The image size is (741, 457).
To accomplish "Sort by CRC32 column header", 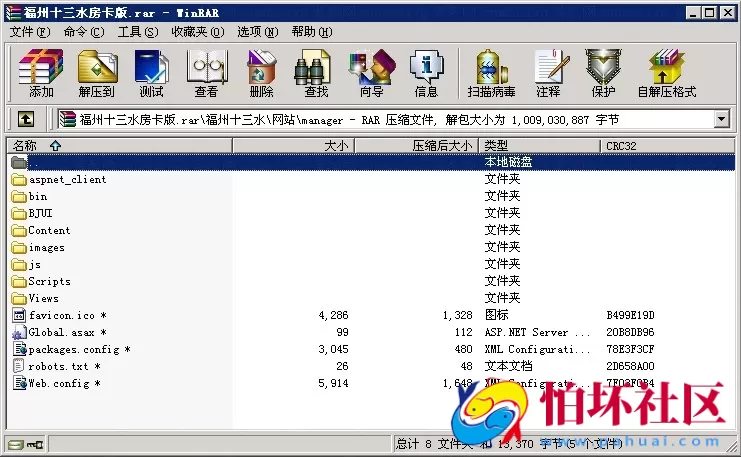I will (667, 146).
